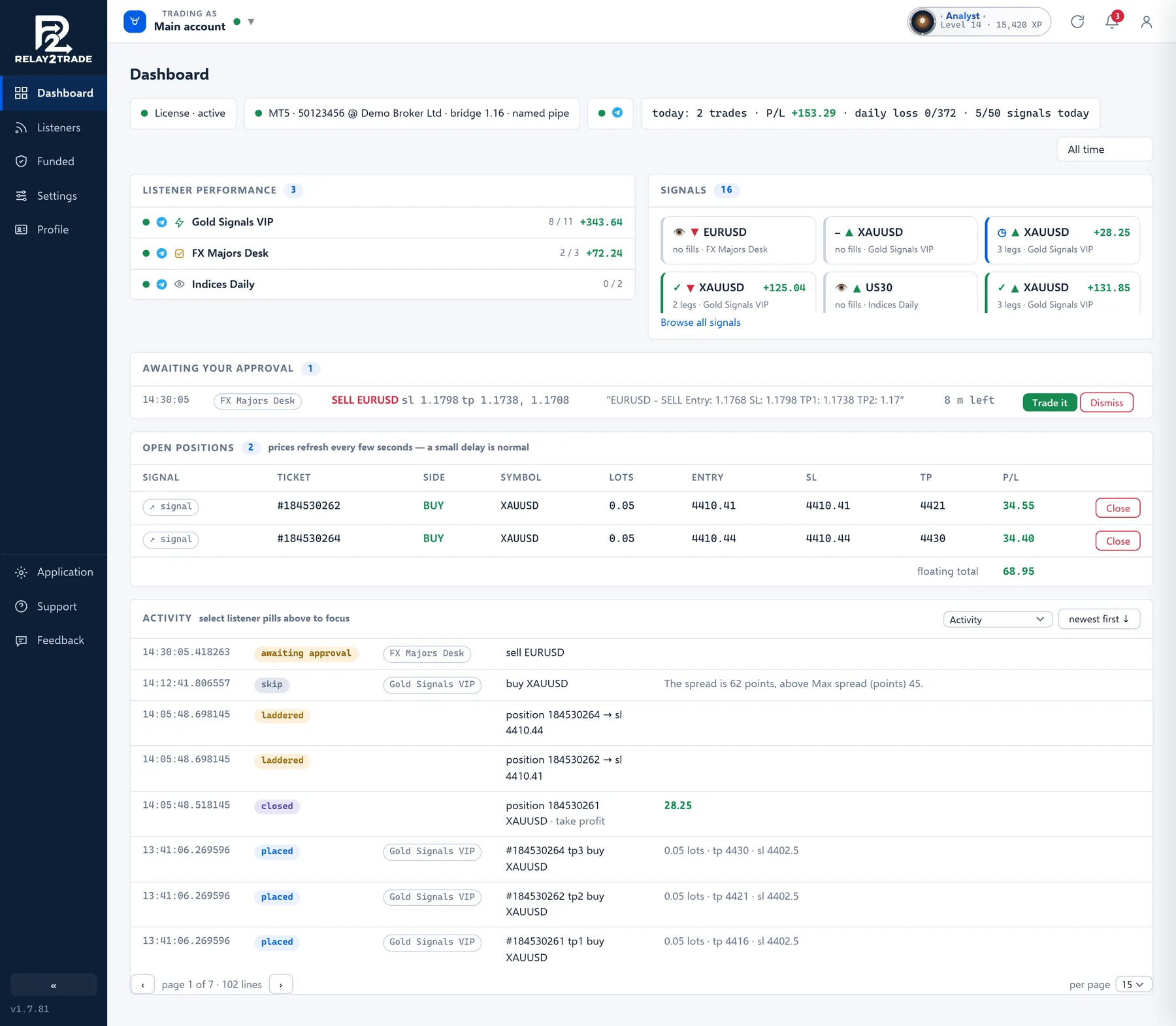Click the FX Majors Desk pill in awaiting approval
The height and width of the screenshot is (1026, 1176).
[x=257, y=401]
